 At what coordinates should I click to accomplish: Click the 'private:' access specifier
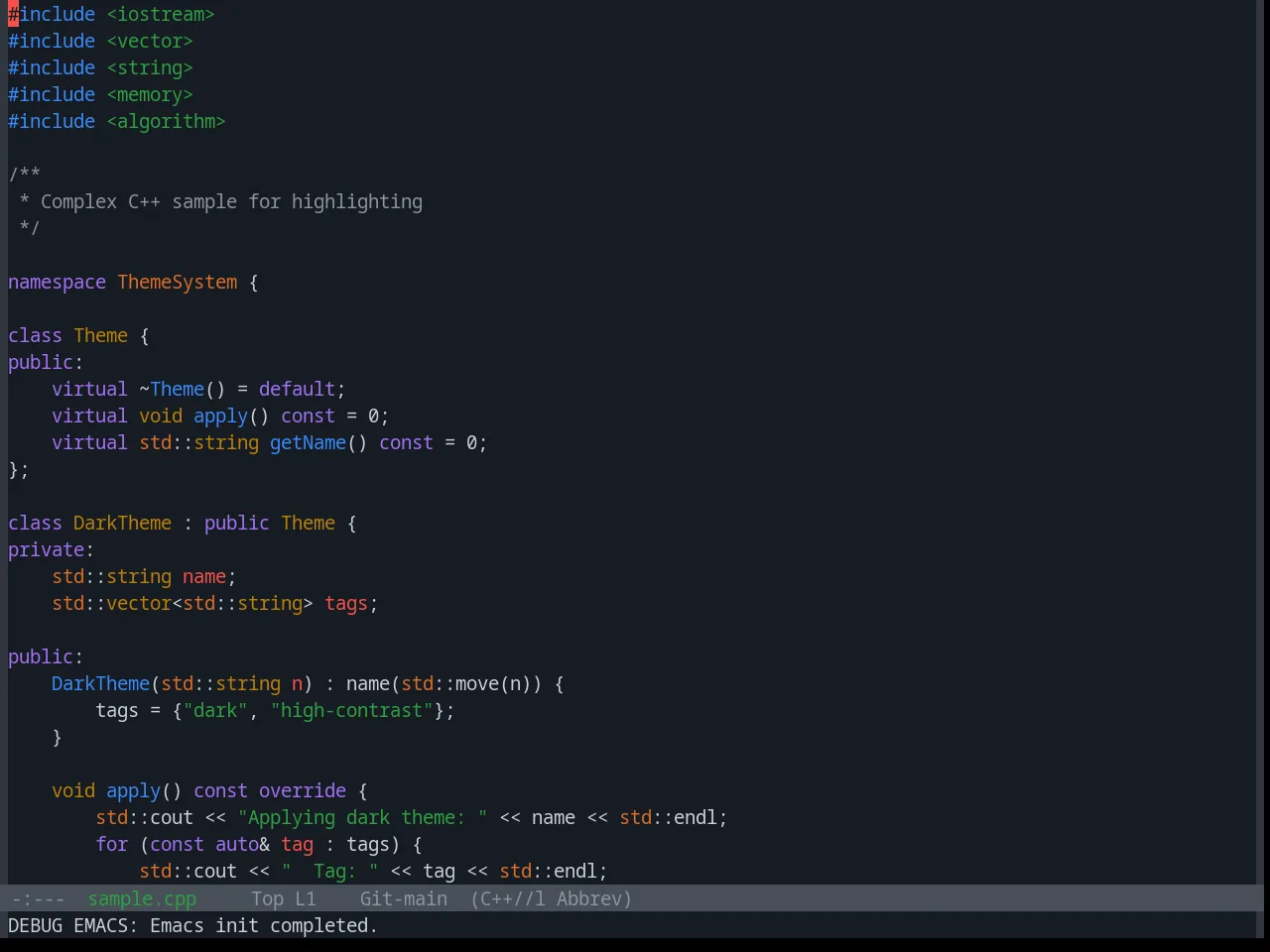51,549
